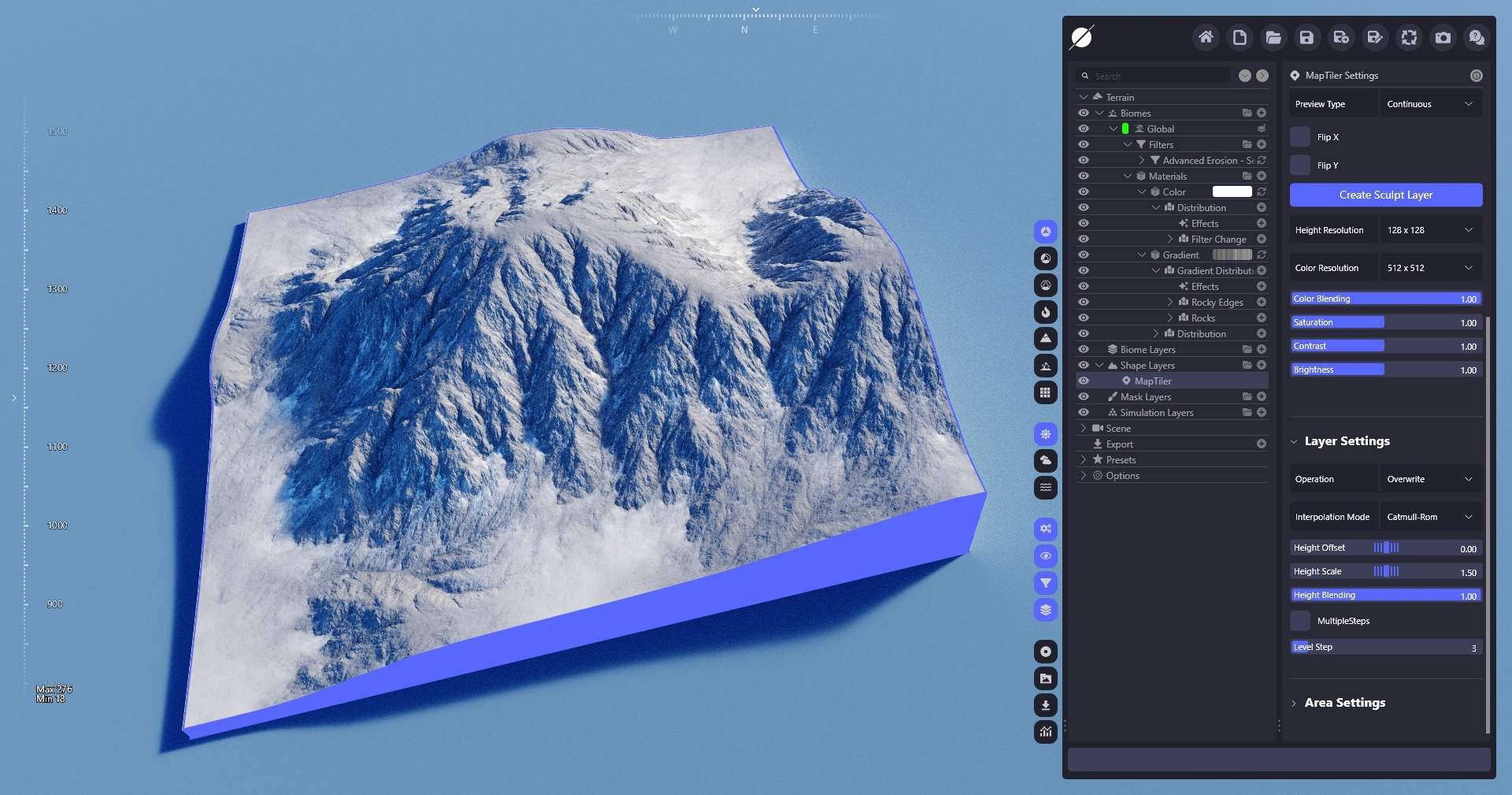This screenshot has height=795, width=1512.
Task: Save the project with the floppy disk icon
Action: coord(1306,37)
